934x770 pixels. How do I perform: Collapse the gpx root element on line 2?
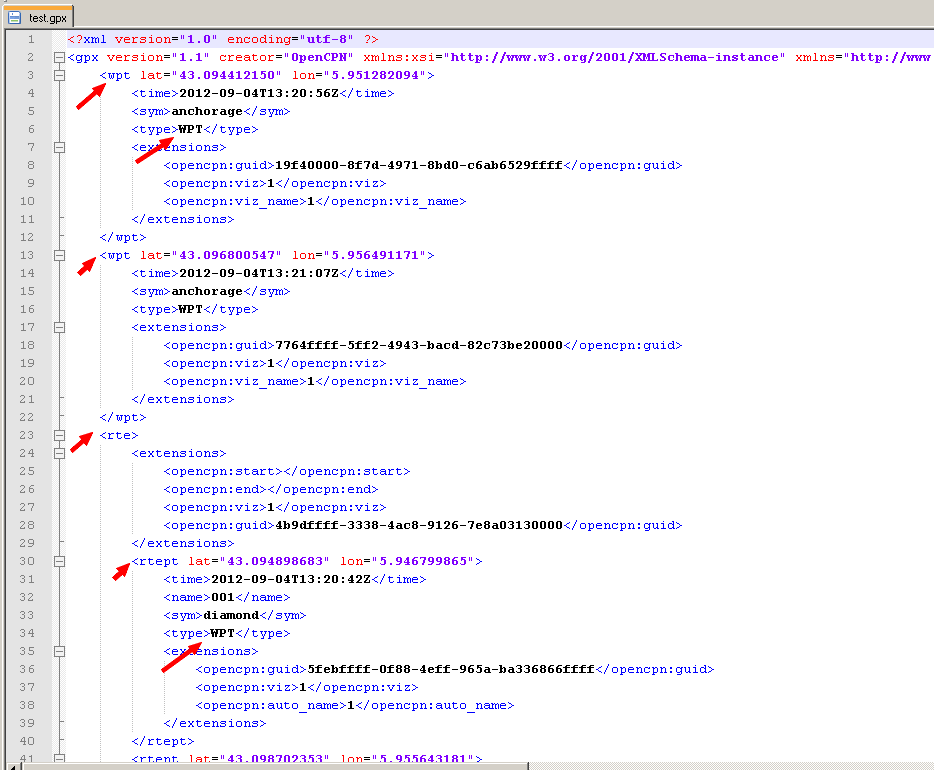59,57
